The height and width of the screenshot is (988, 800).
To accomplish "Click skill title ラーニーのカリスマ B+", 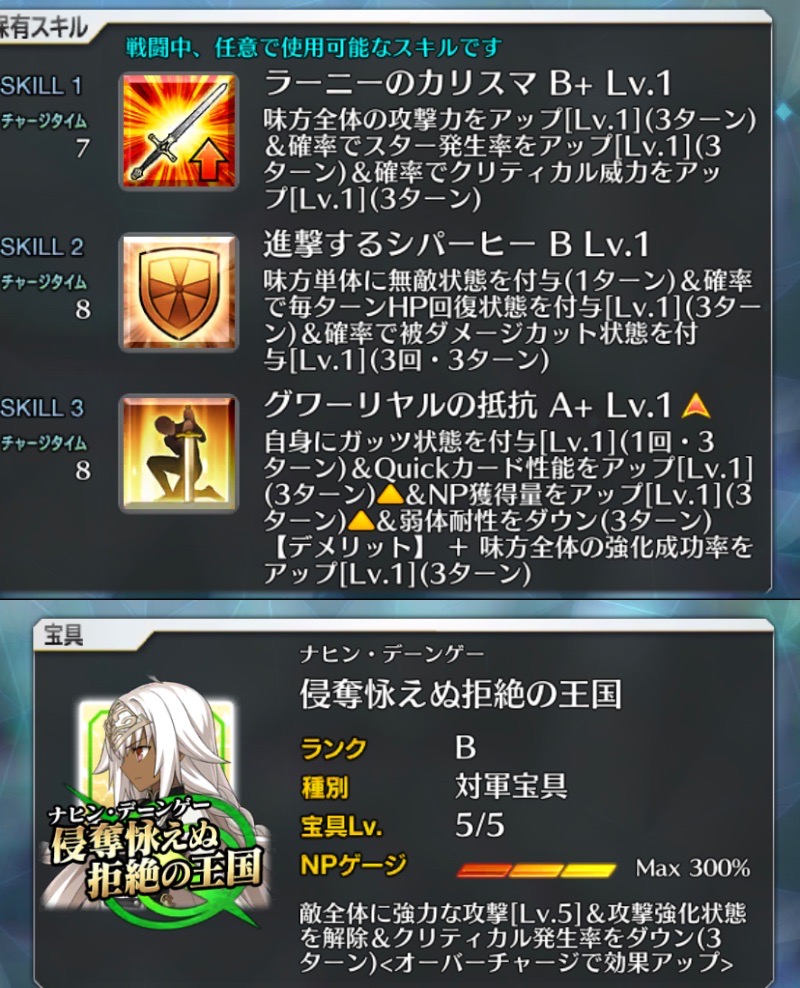I will 467,84.
